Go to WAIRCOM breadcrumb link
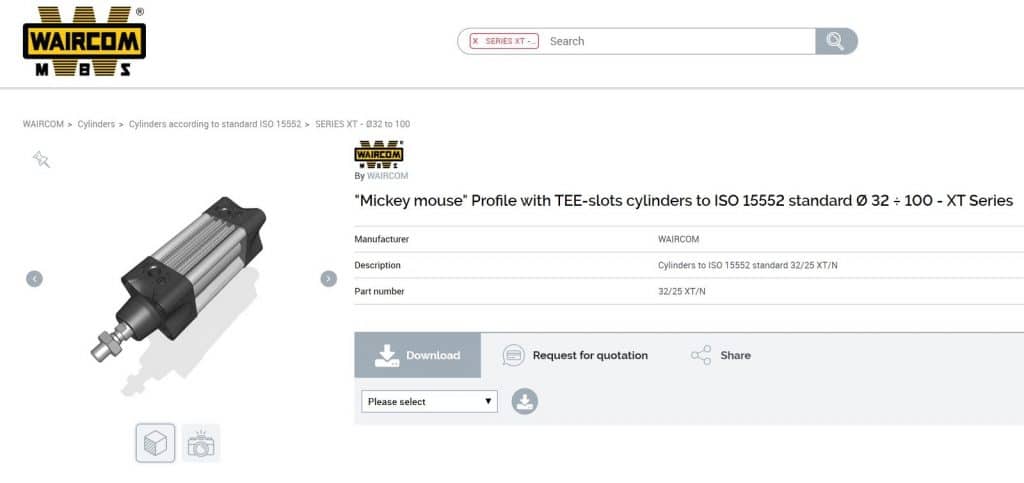The height and width of the screenshot is (483, 1024). [x=43, y=124]
